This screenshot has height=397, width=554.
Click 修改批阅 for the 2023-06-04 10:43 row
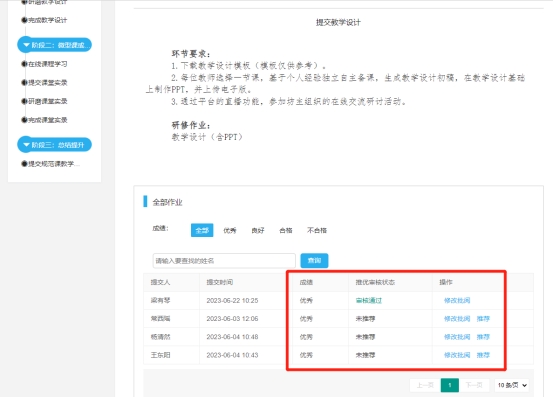457,355
